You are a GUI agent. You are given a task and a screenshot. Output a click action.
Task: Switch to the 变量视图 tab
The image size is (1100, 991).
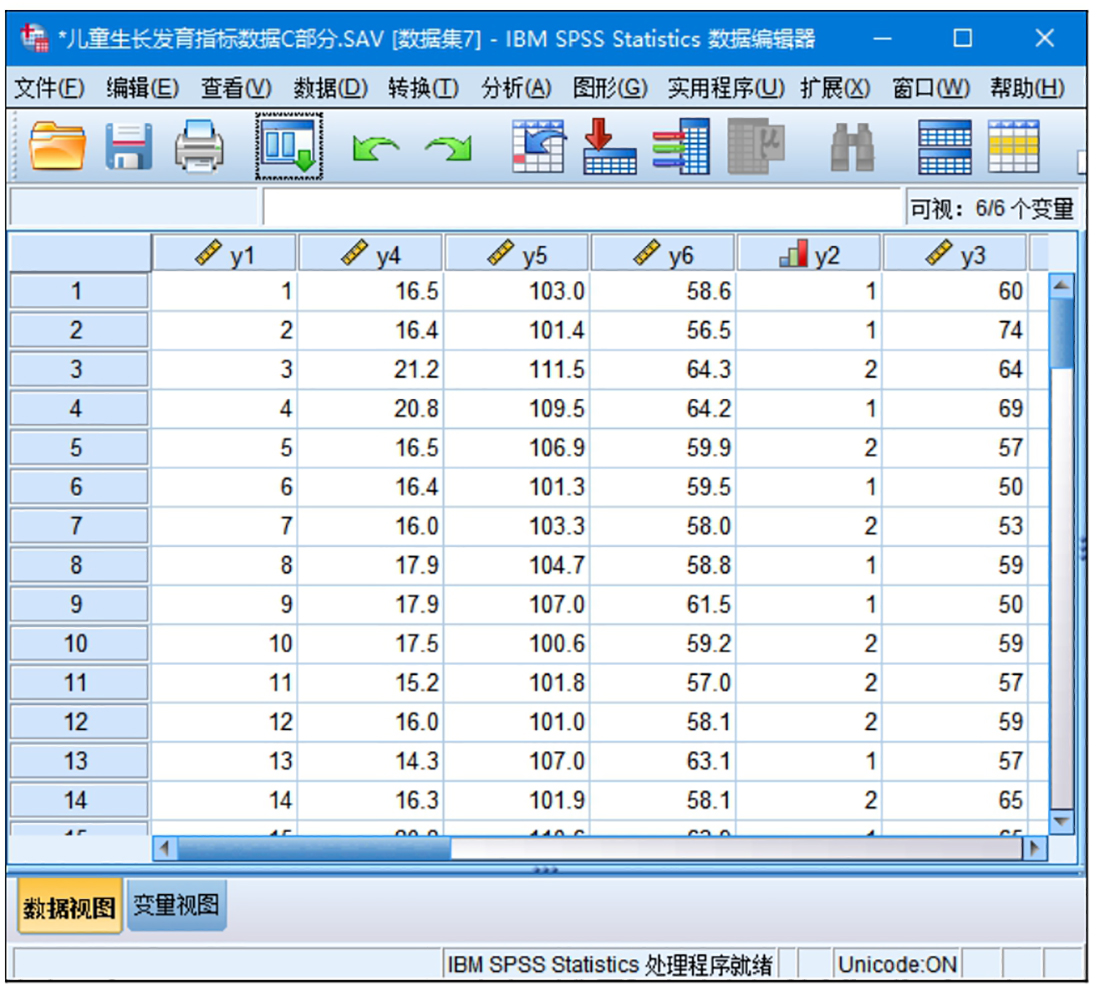176,906
